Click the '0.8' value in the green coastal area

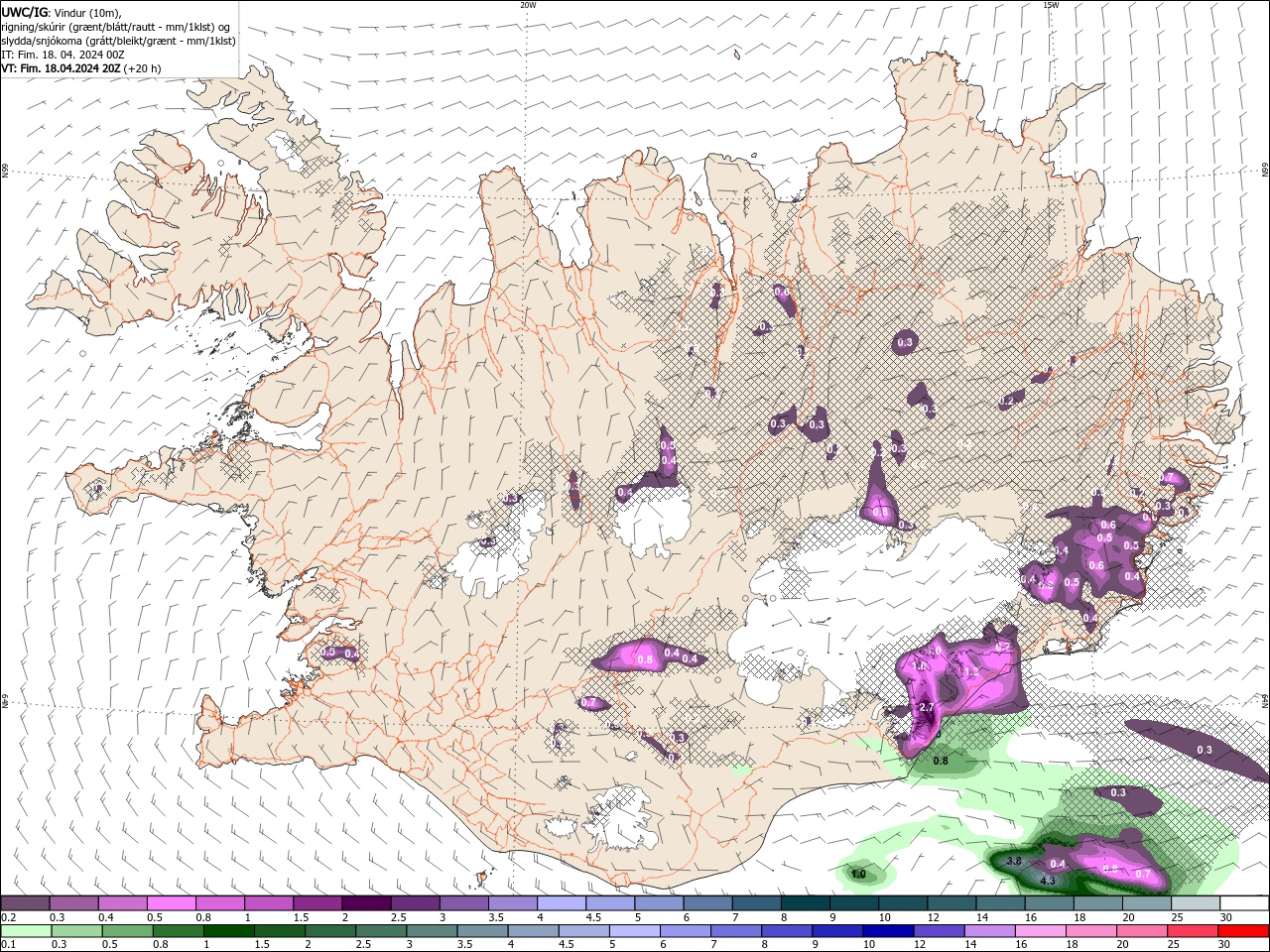coord(941,761)
